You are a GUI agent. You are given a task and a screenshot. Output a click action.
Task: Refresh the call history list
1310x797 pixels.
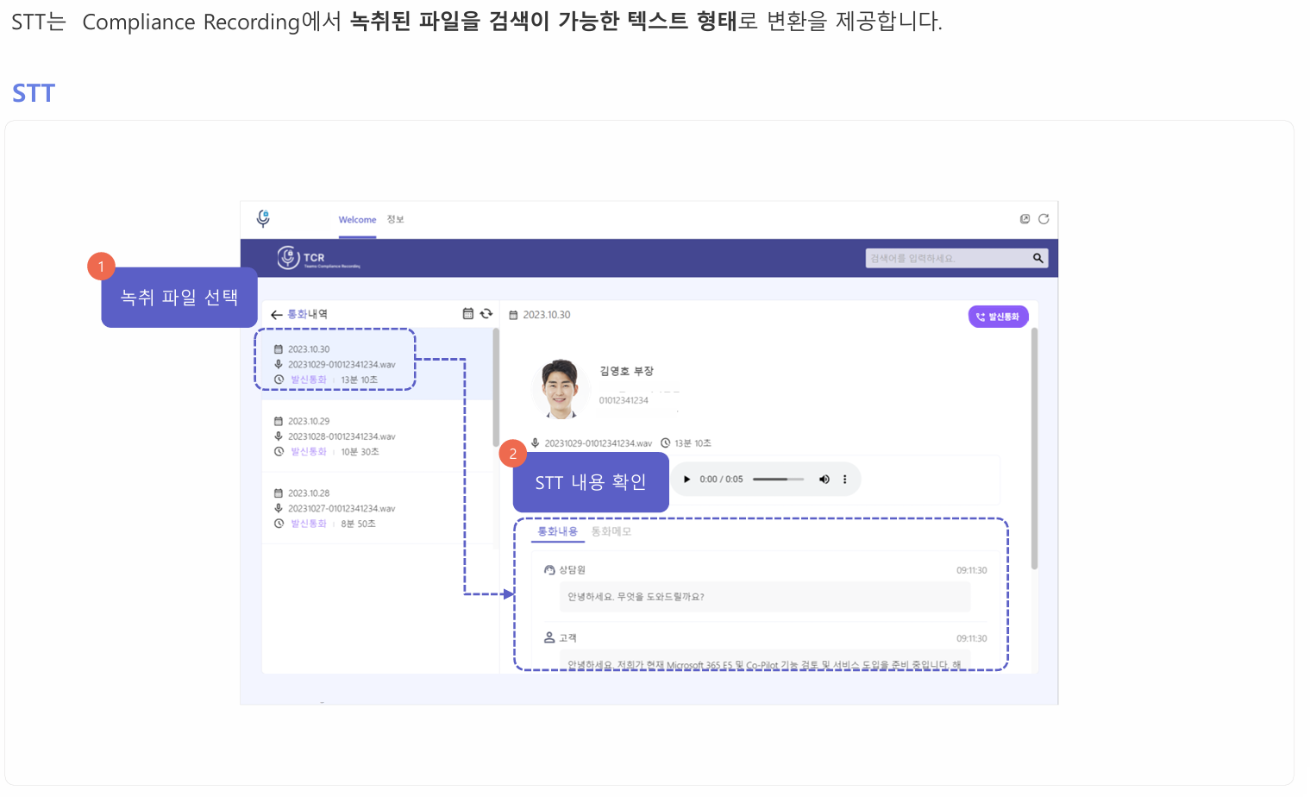pyautogui.click(x=486, y=314)
